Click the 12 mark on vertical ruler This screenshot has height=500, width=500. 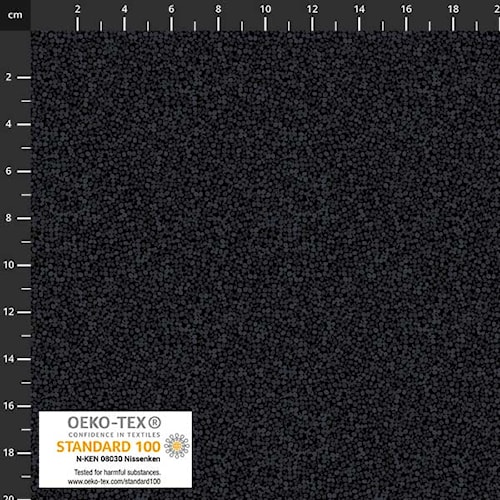click(9, 312)
